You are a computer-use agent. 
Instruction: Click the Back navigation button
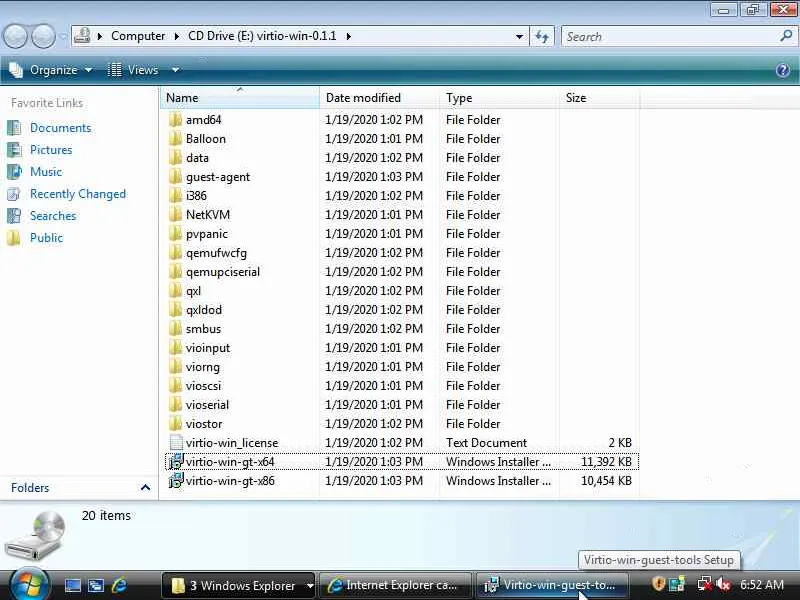click(x=15, y=37)
